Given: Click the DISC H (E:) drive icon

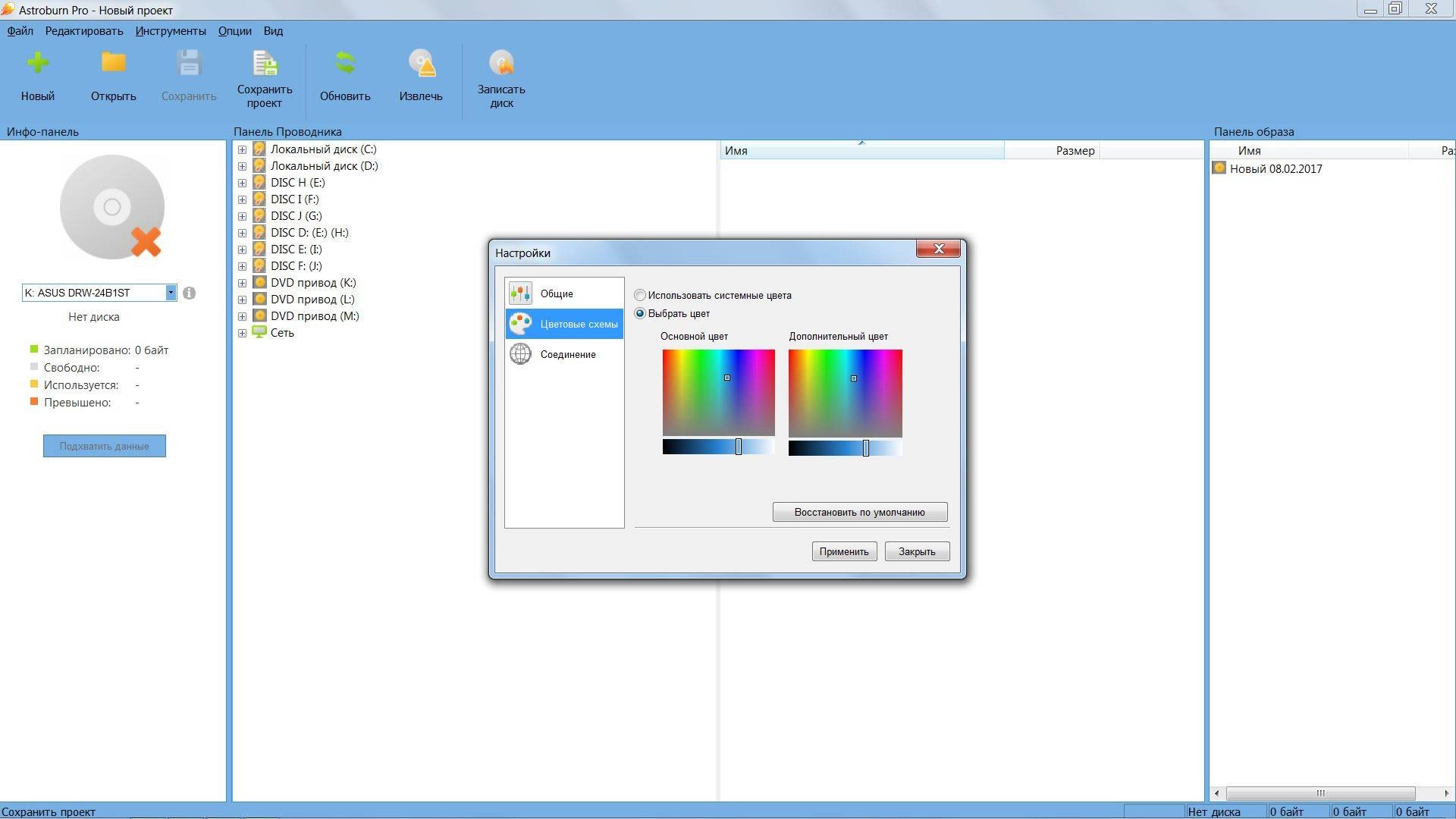Looking at the screenshot, I should pos(259,183).
